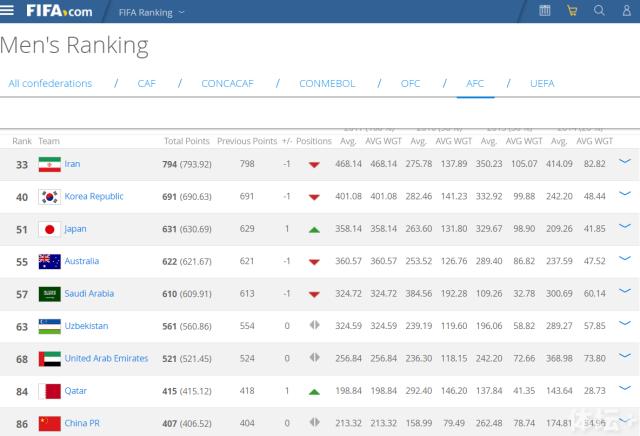Switch to the UEFA confederation tab
This screenshot has height=436, width=640.
click(541, 83)
